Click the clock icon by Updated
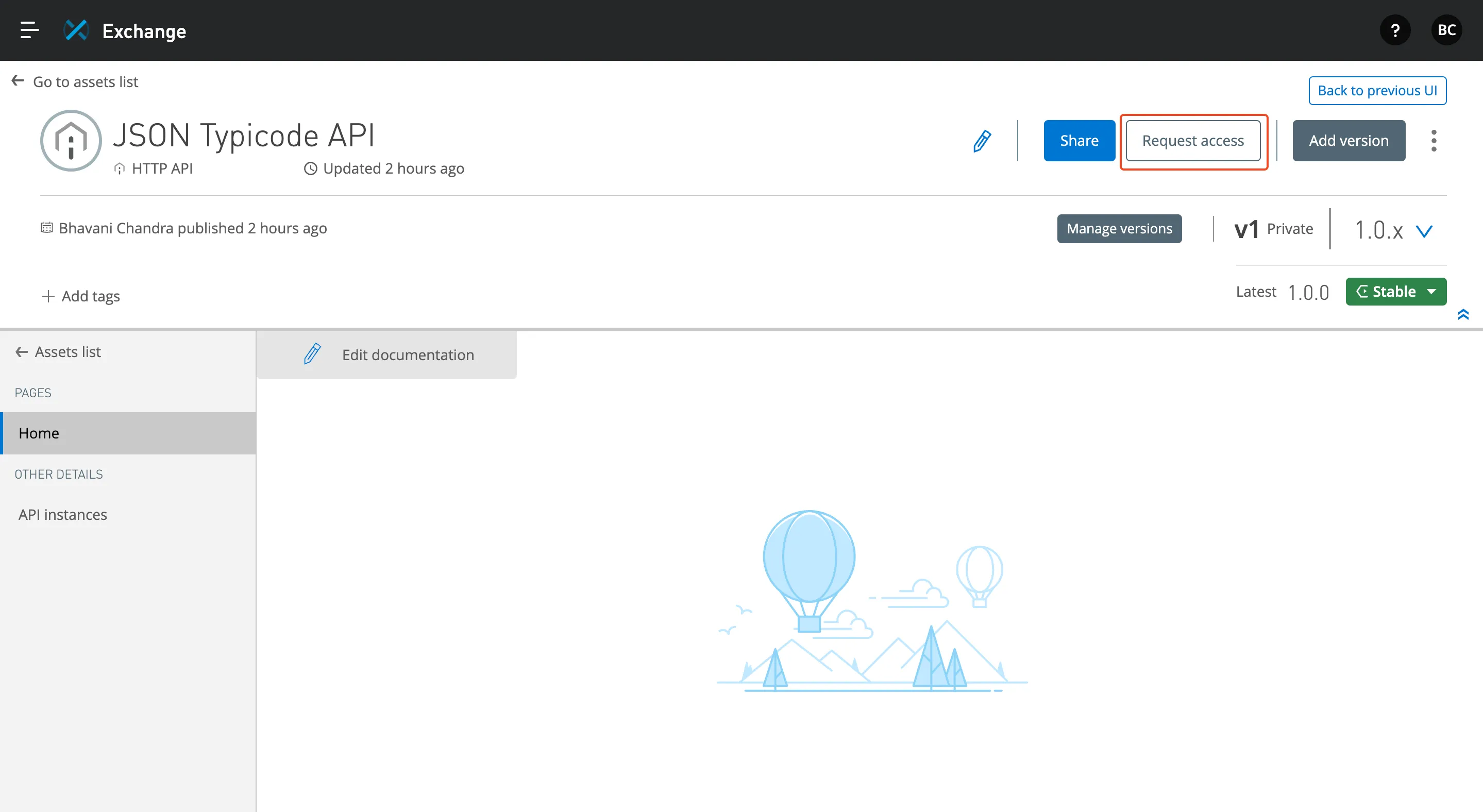This screenshot has height=812, width=1483. point(310,168)
